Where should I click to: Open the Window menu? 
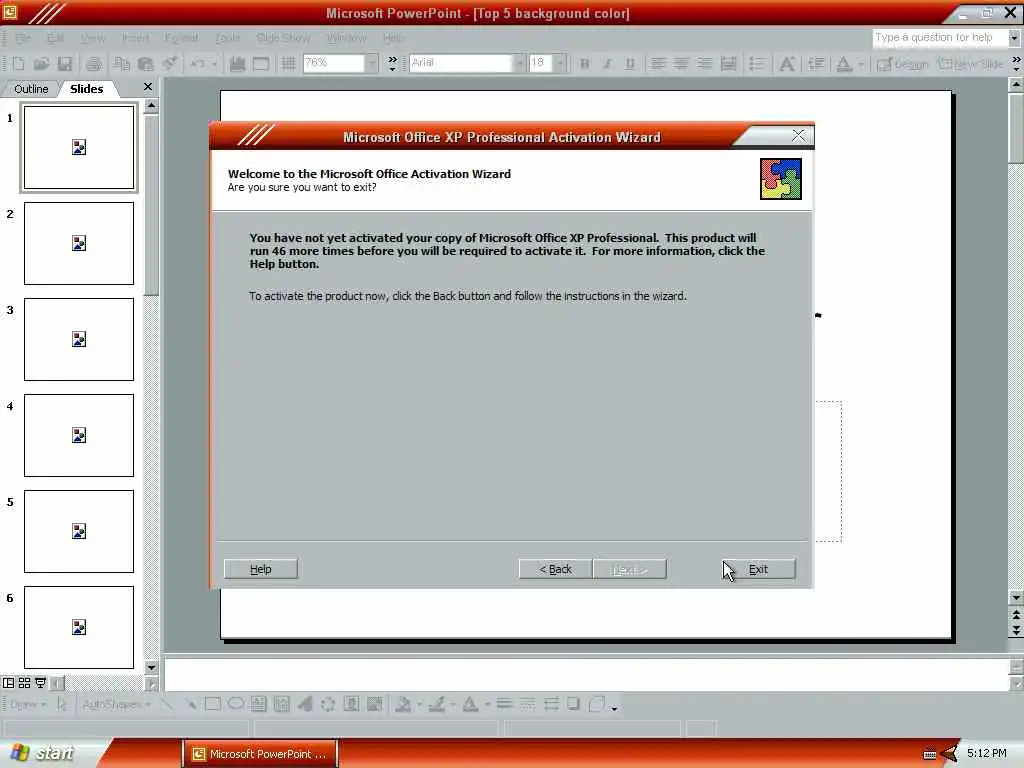pos(346,38)
